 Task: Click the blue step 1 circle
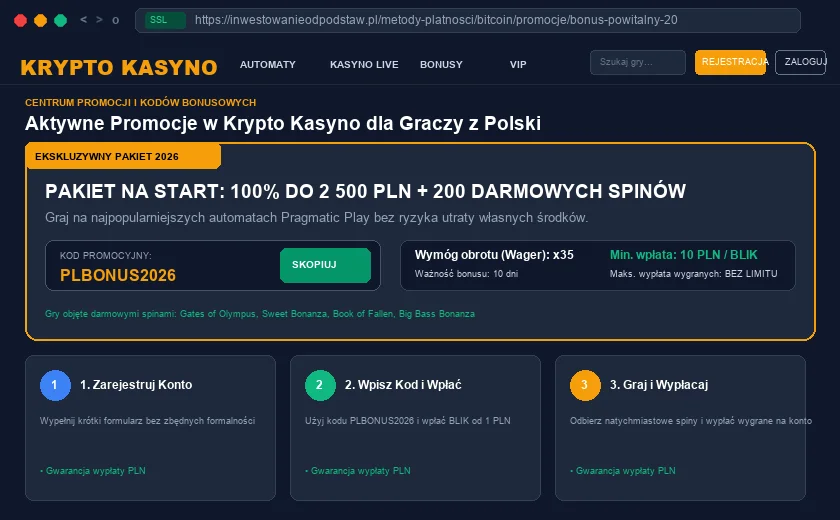click(55, 385)
